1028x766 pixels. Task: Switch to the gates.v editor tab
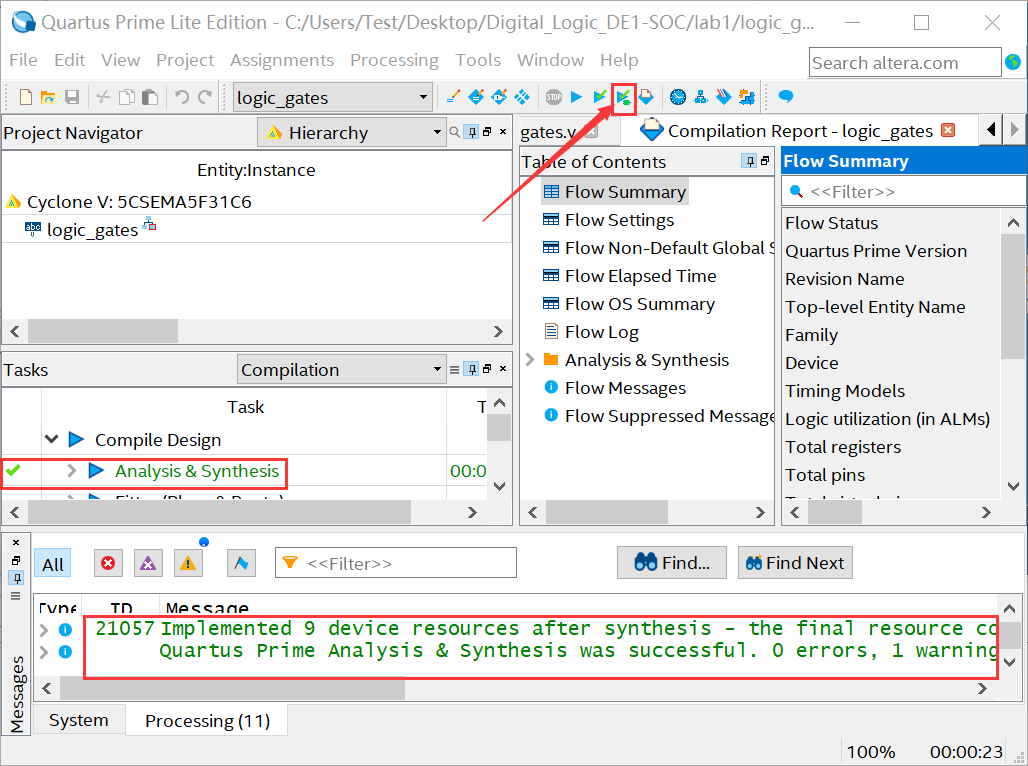point(548,132)
